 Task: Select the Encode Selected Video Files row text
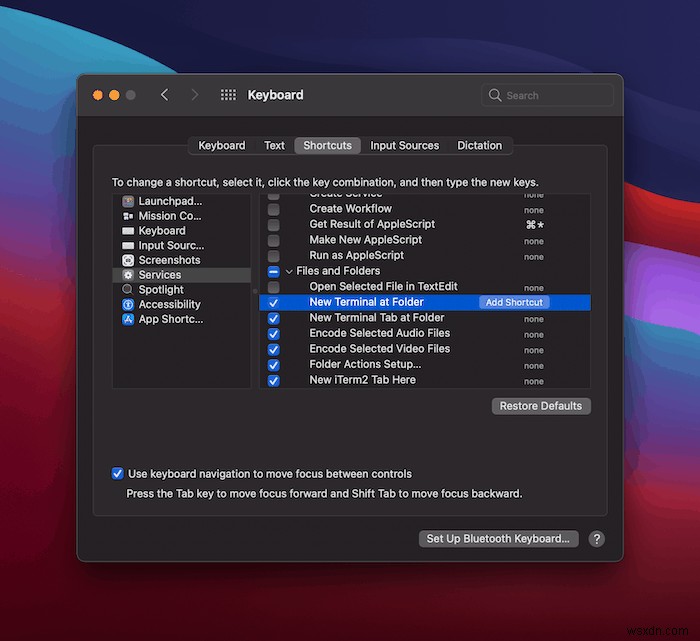(380, 349)
